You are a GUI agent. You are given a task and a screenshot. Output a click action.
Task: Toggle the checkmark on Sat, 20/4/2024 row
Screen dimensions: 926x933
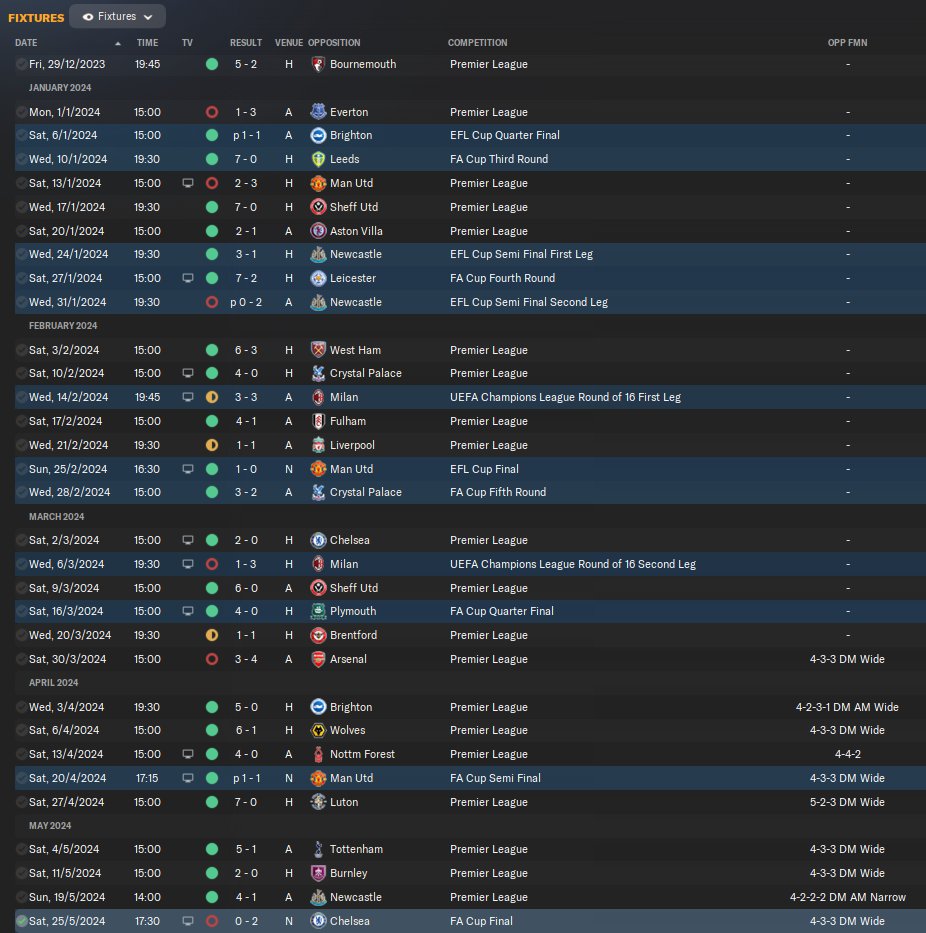tap(21, 778)
